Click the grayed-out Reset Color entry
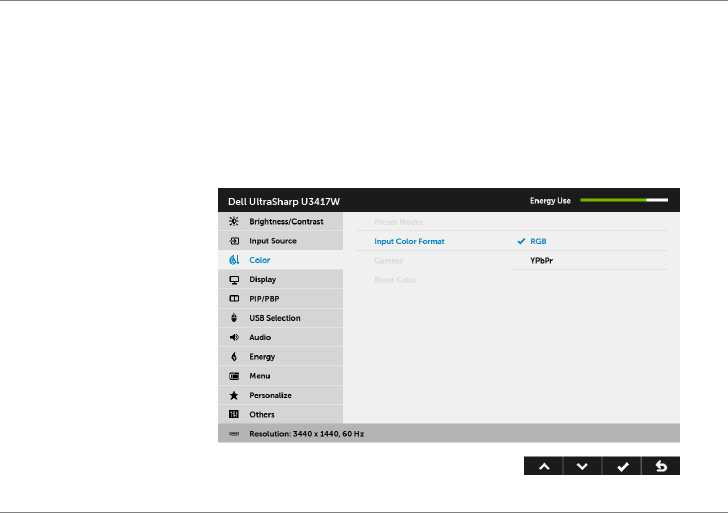Viewport: 728px width, 513px height. 396,280
